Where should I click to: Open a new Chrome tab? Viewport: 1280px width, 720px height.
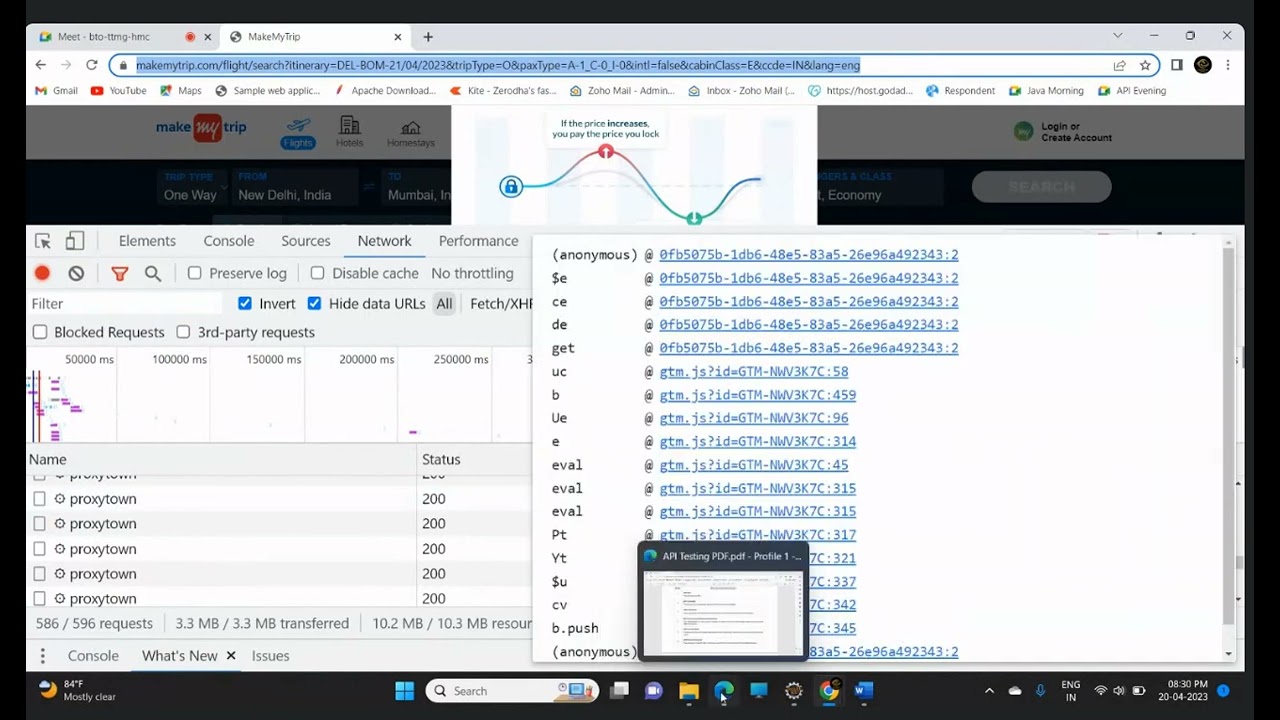pos(428,37)
